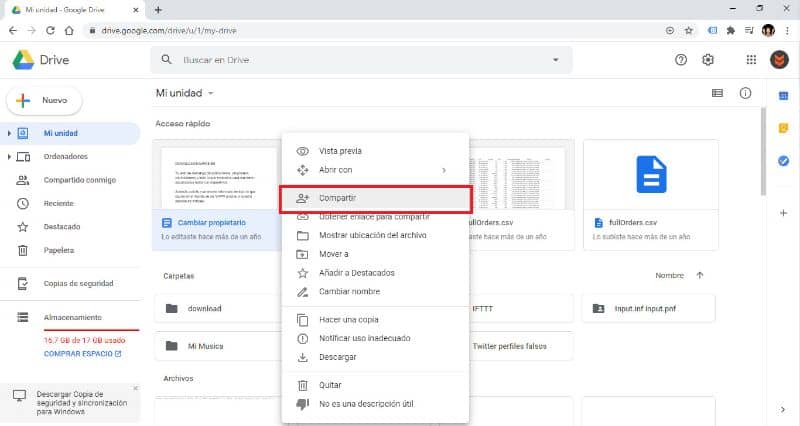
Task: Open a new browser tab
Action: pos(158,10)
